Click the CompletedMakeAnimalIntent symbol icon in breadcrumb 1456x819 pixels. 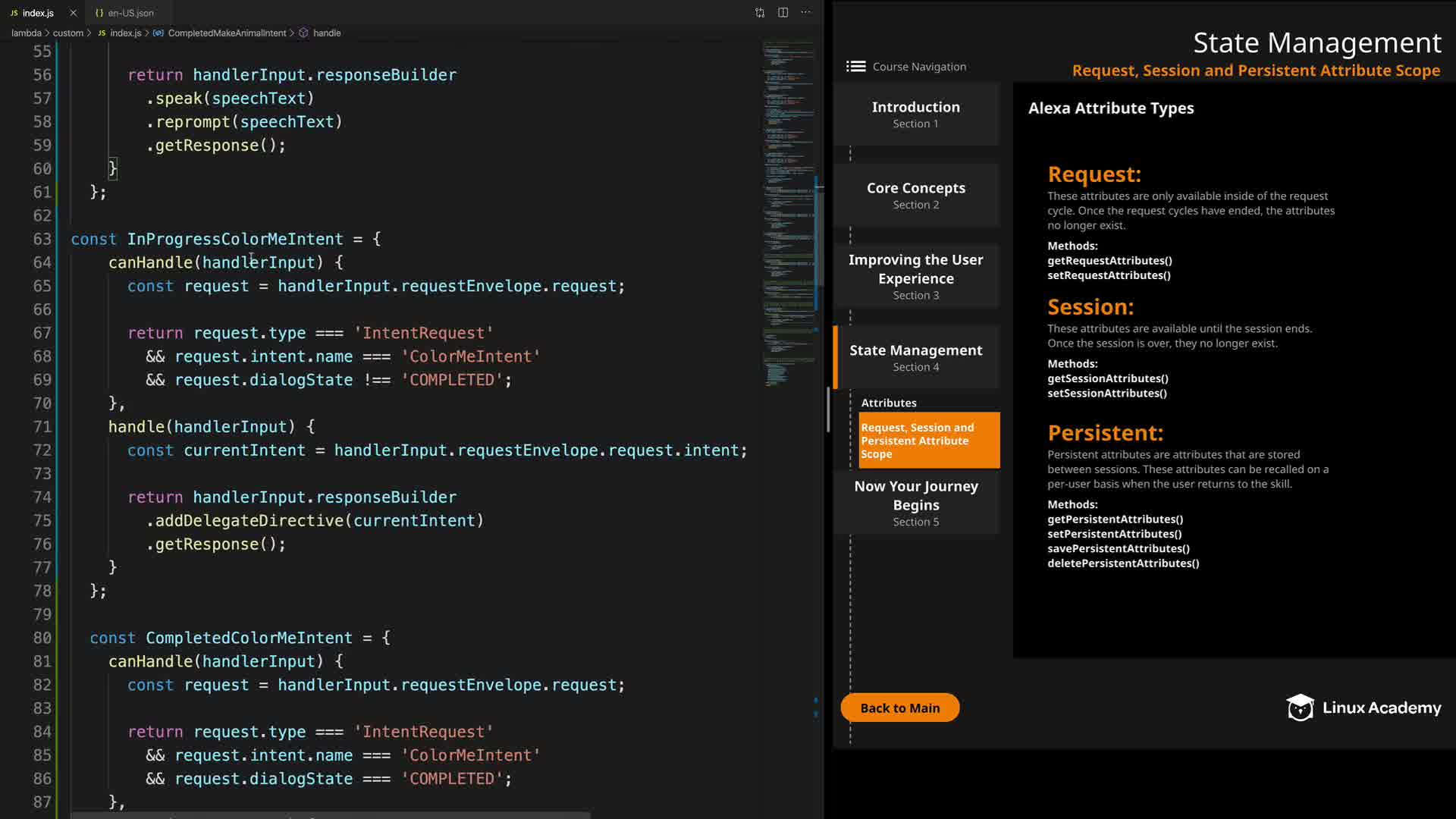coord(158,33)
